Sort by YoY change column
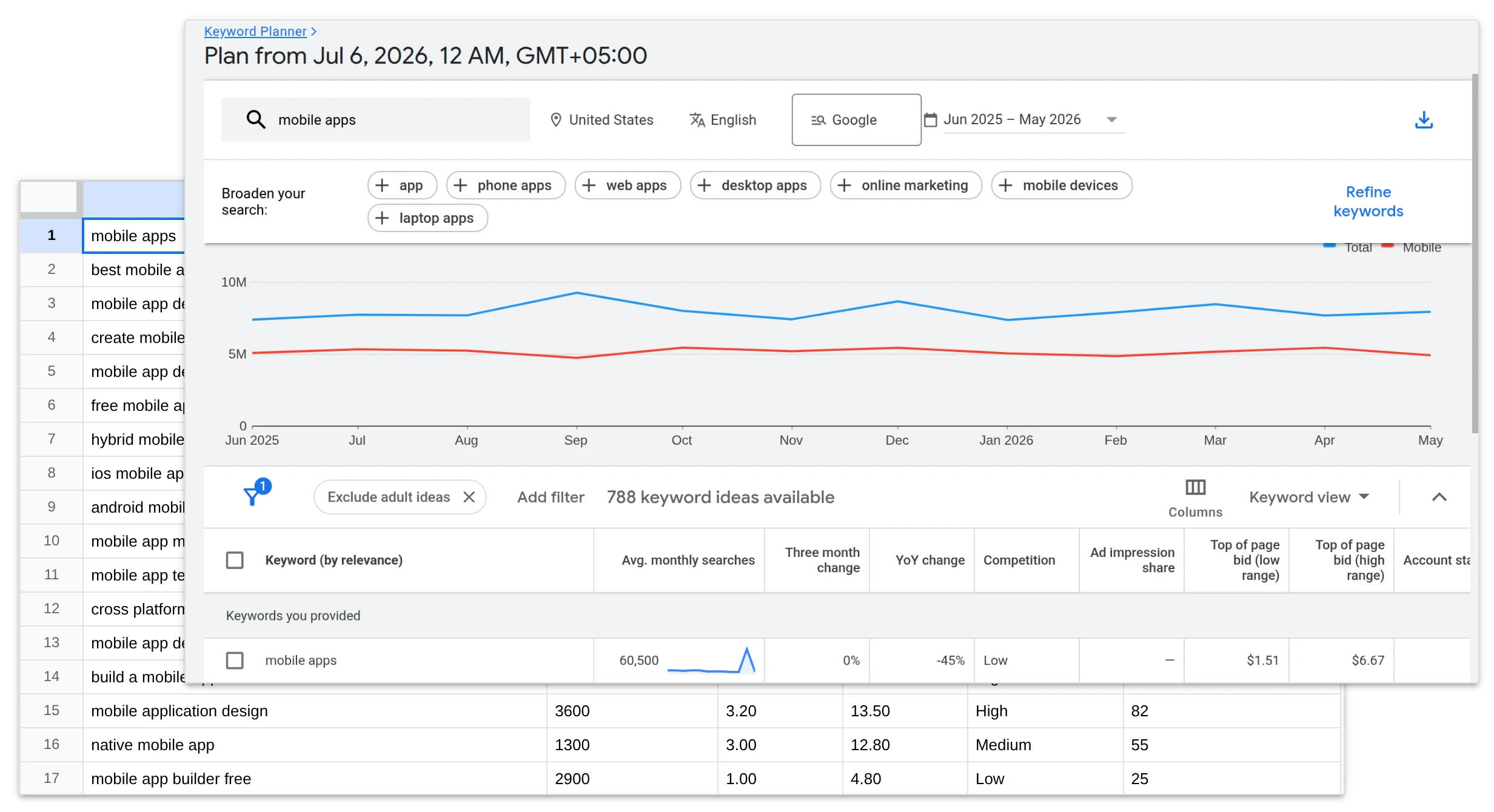Image resolution: width=1494 pixels, height=812 pixels. point(930,560)
